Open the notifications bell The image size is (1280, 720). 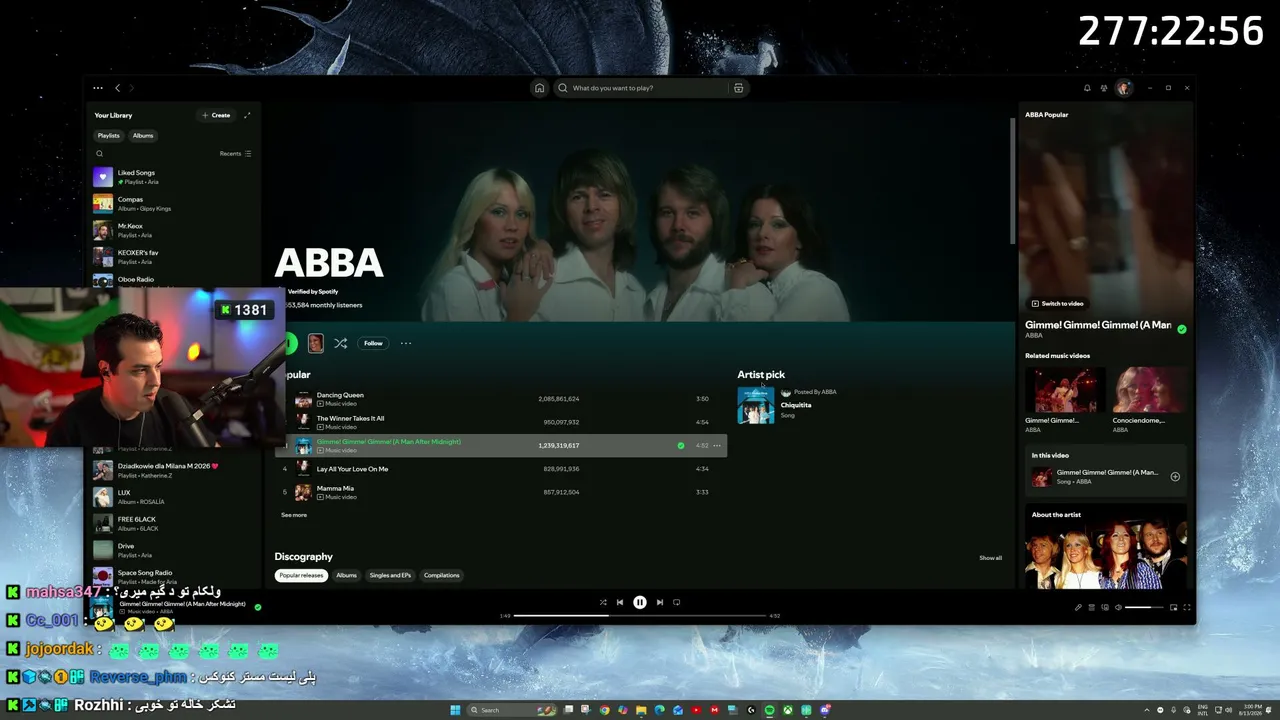pyautogui.click(x=1087, y=88)
